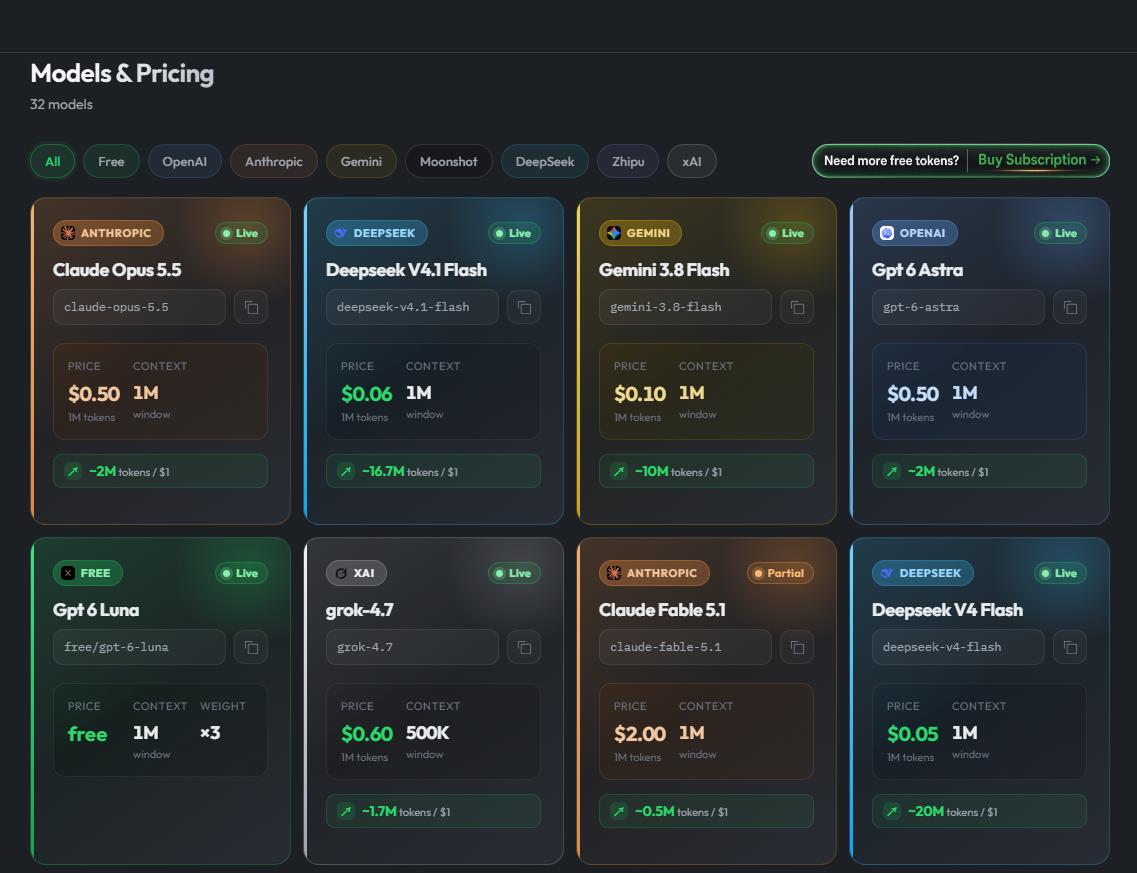Click the Free badge on Gpt 6 Luna
Screen dimensions: 1137x873
pyautogui.click(x=88, y=573)
